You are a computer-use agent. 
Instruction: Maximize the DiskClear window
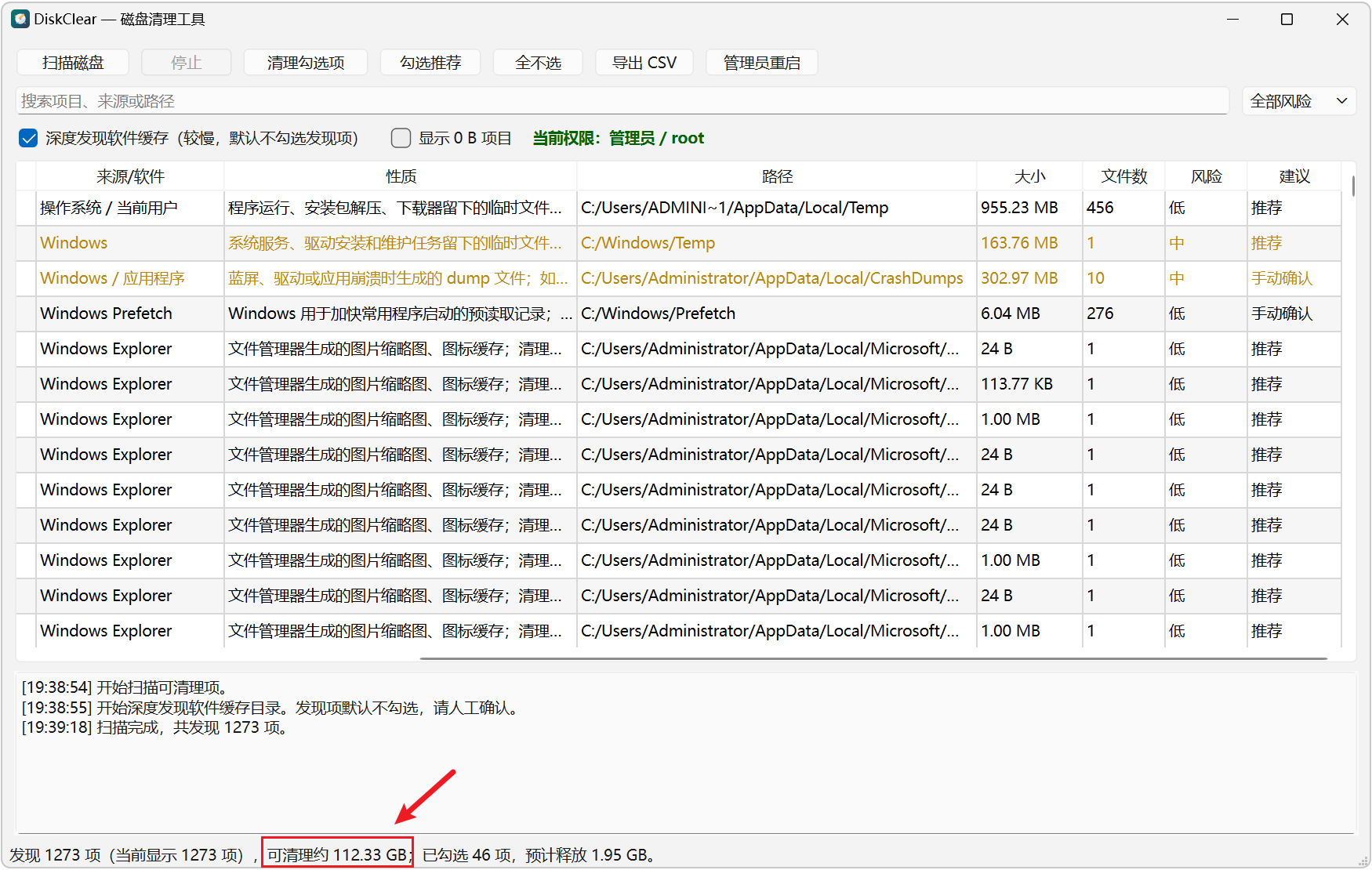1287,19
